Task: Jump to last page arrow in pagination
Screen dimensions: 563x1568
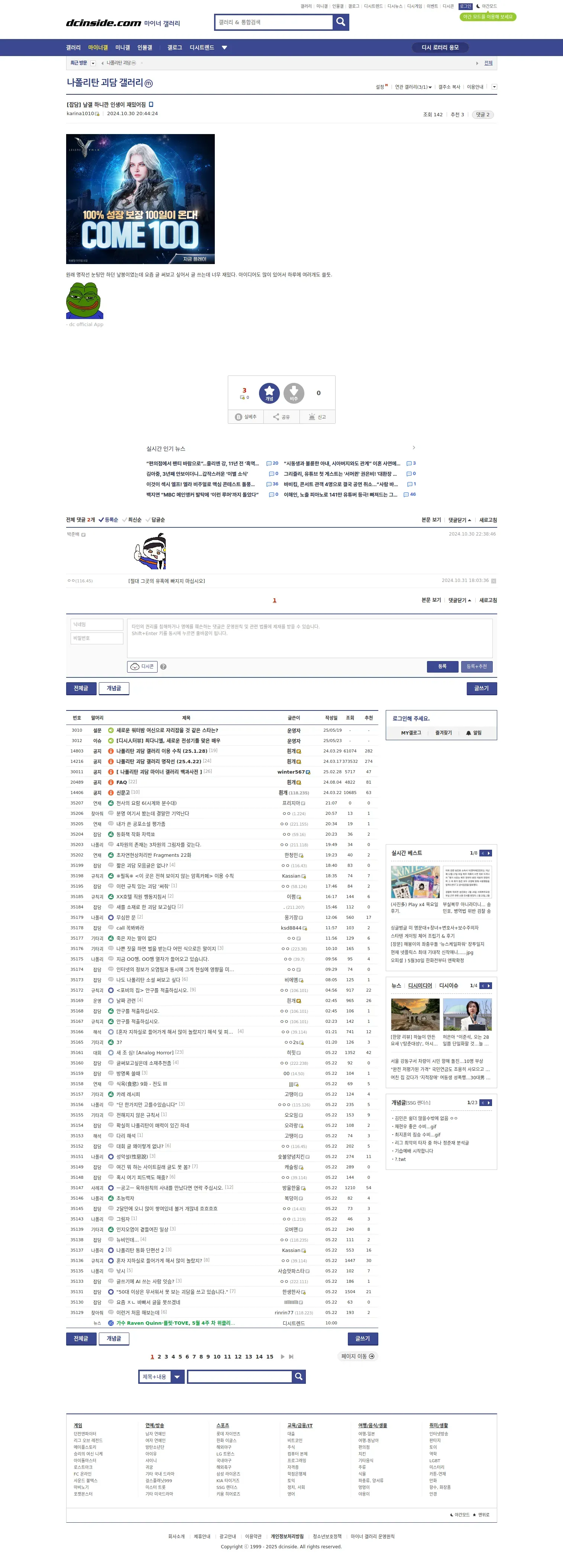Action: pyautogui.click(x=291, y=1356)
